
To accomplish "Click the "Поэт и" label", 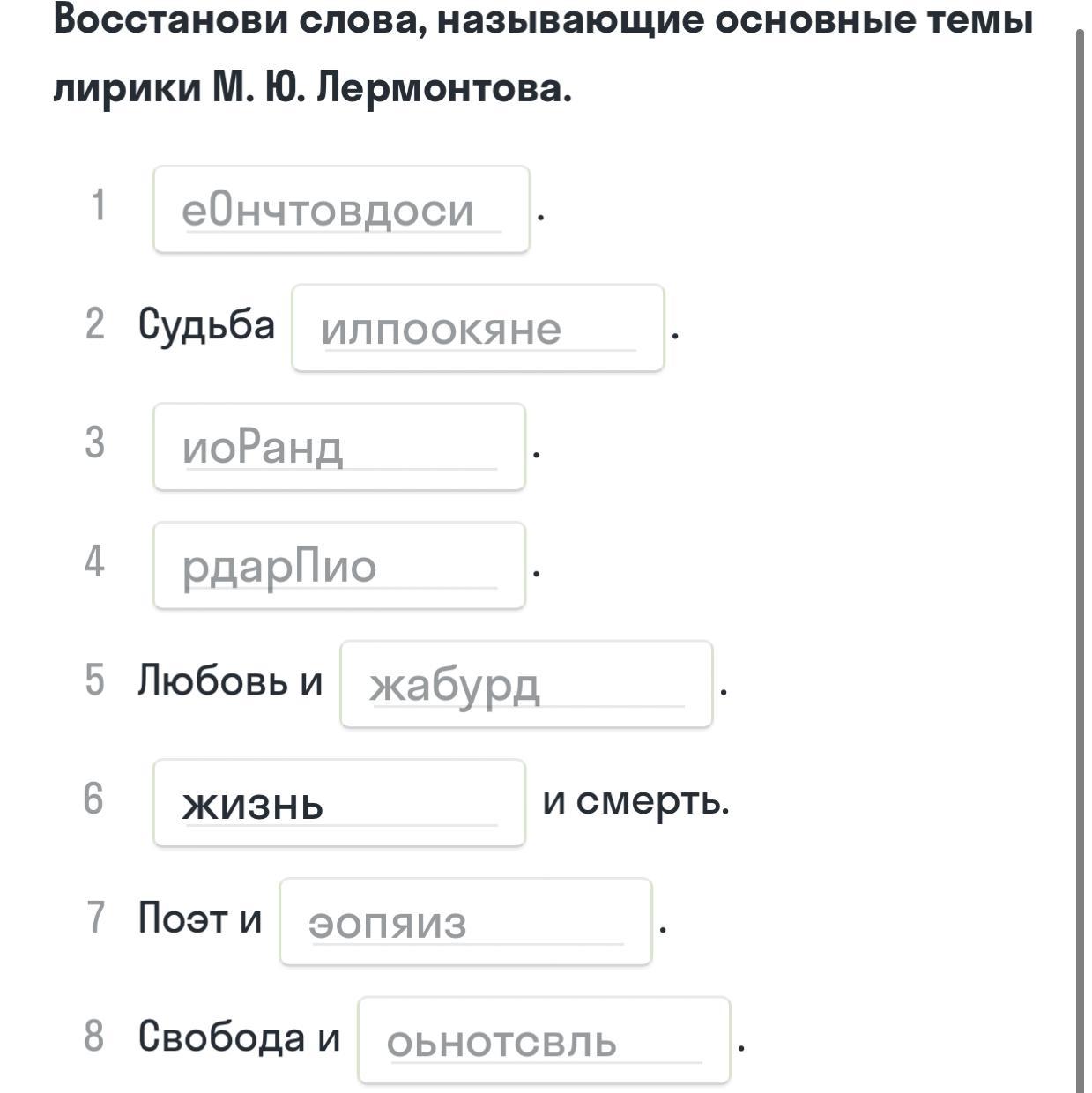I will click(200, 918).
